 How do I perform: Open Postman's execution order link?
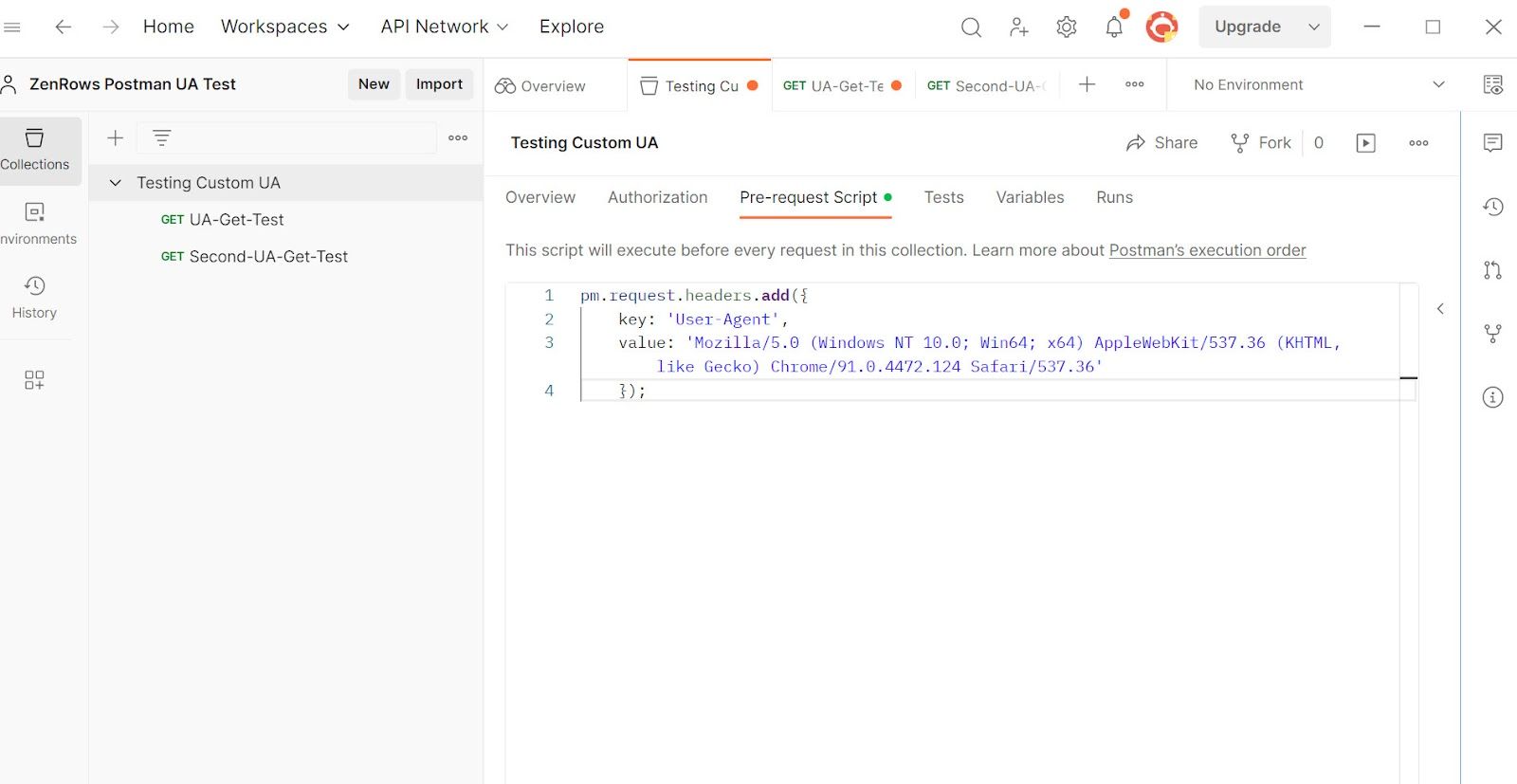[1207, 250]
